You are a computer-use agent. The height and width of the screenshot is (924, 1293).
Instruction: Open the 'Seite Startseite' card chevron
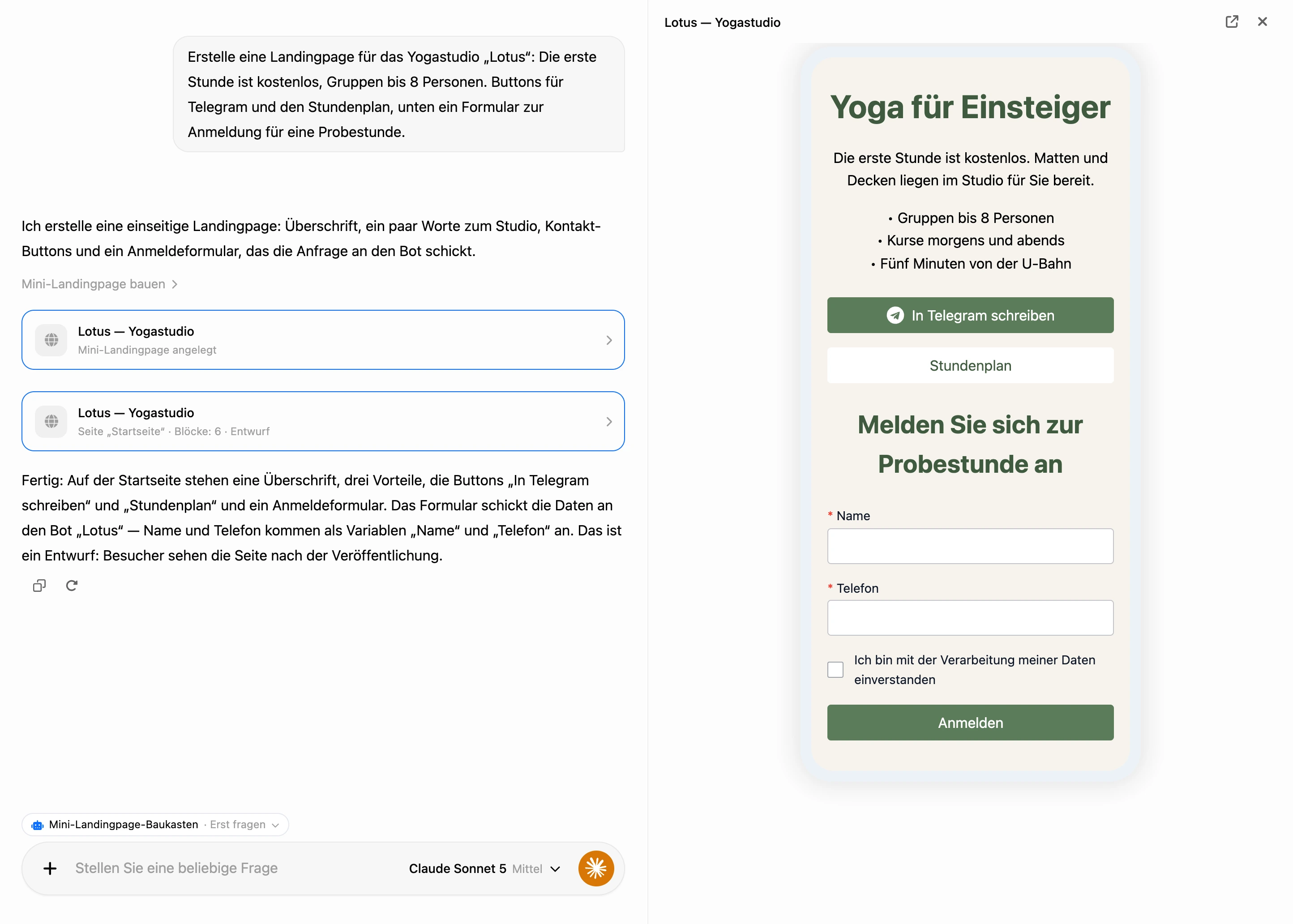(x=609, y=422)
